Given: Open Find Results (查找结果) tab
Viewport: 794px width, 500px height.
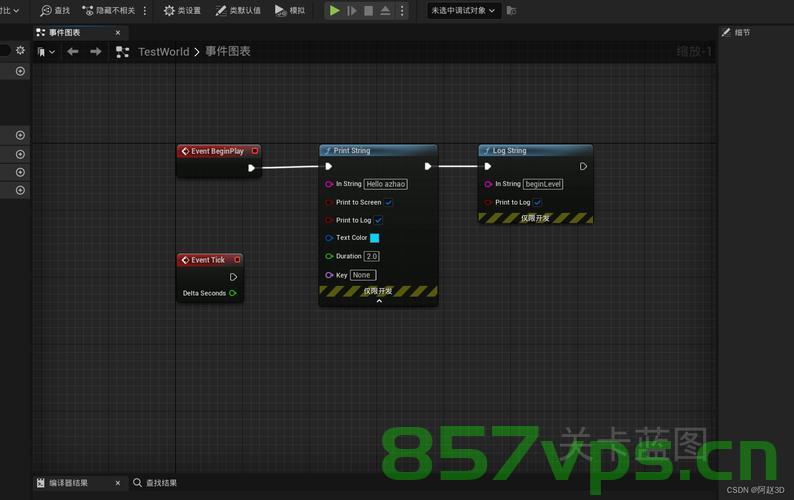Looking at the screenshot, I should [x=155, y=483].
